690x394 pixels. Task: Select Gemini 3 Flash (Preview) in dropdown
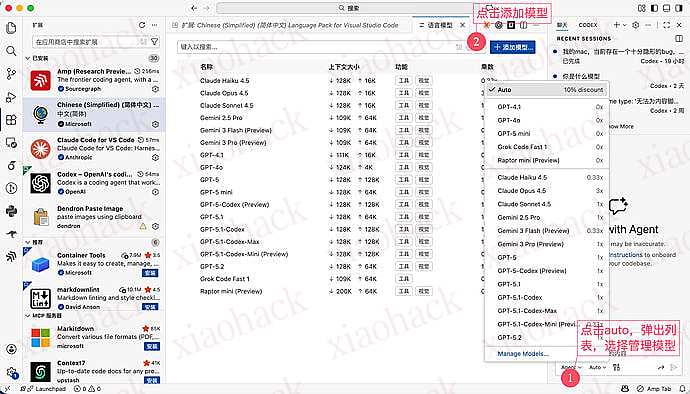[x=547, y=231]
